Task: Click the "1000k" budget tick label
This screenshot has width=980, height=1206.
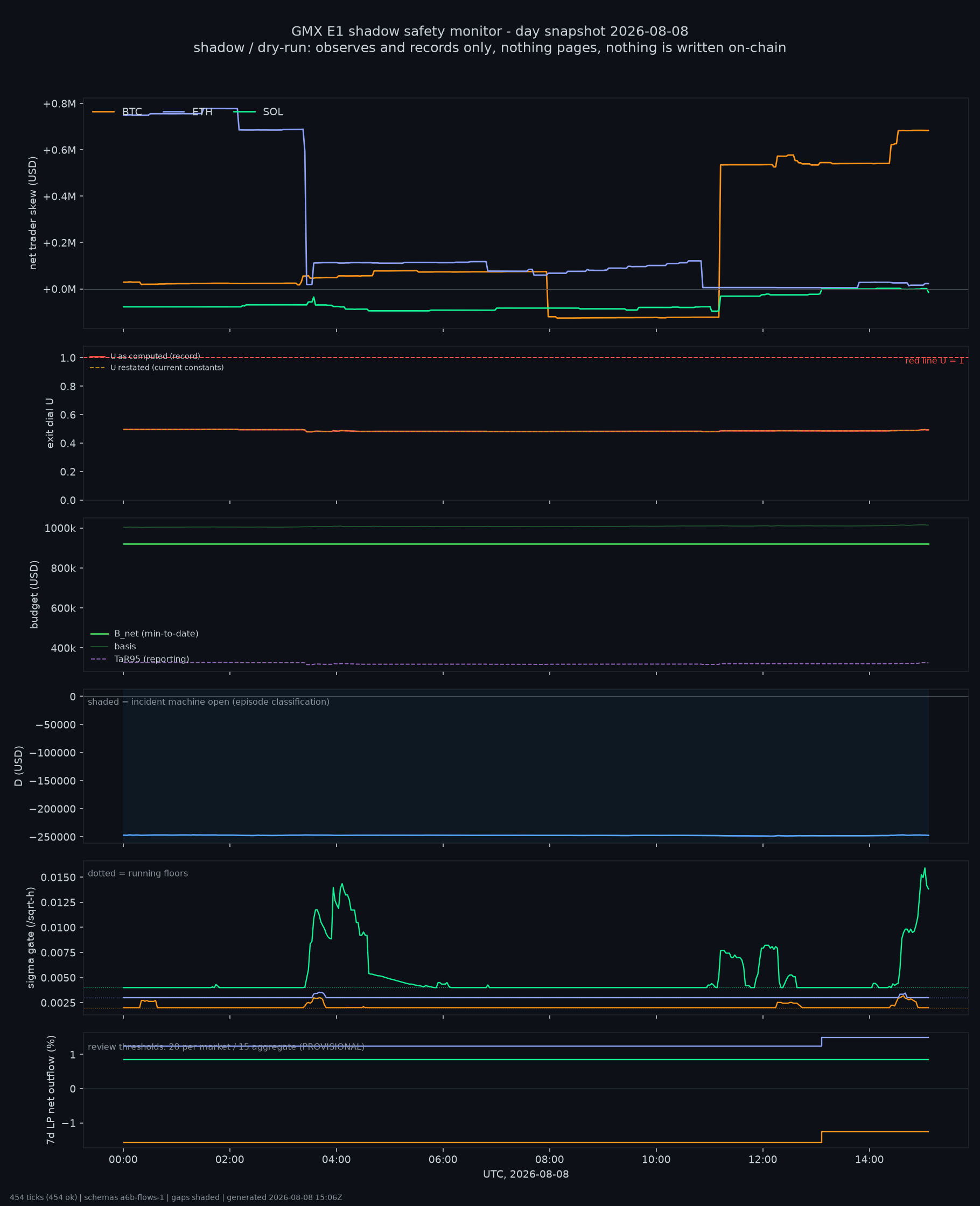Action: (60, 528)
